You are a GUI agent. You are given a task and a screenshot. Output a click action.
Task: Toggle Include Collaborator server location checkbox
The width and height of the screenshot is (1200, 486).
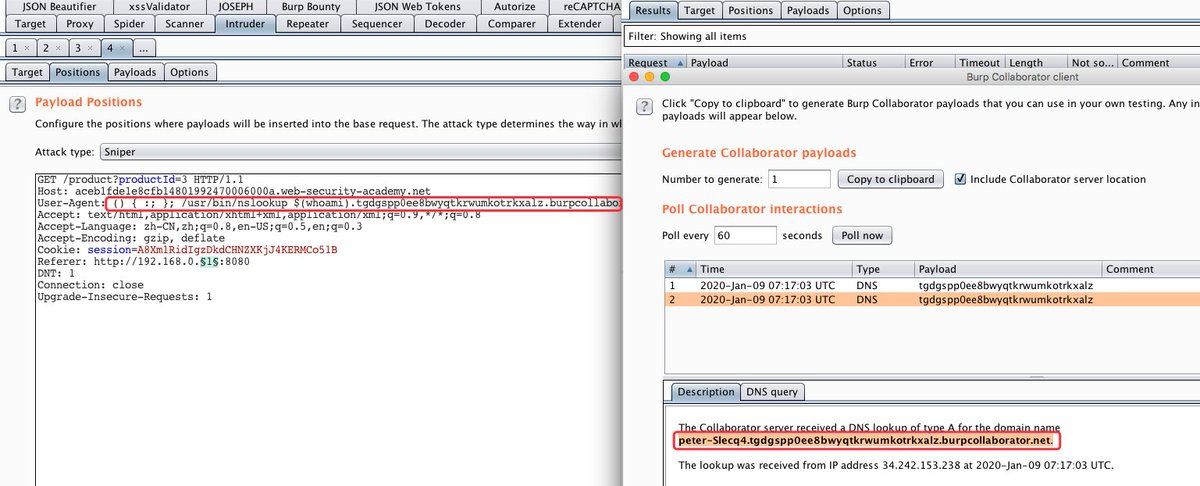pos(962,179)
